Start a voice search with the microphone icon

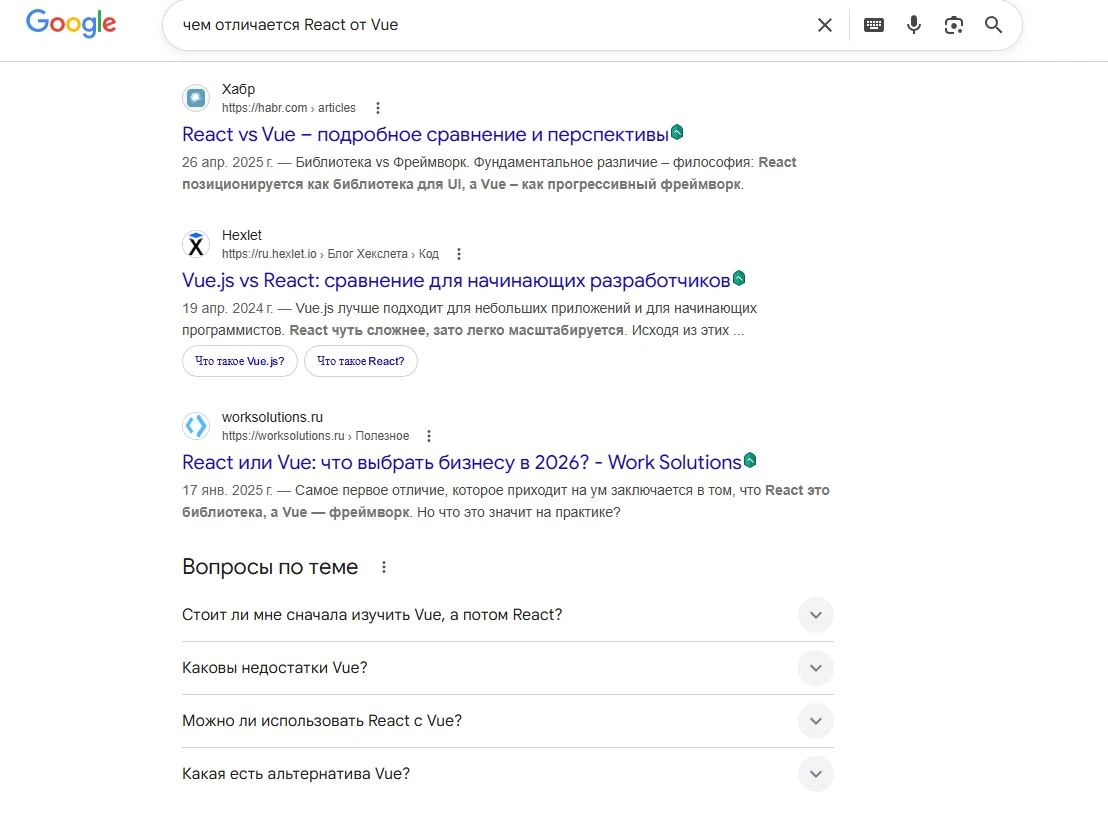pos(913,25)
